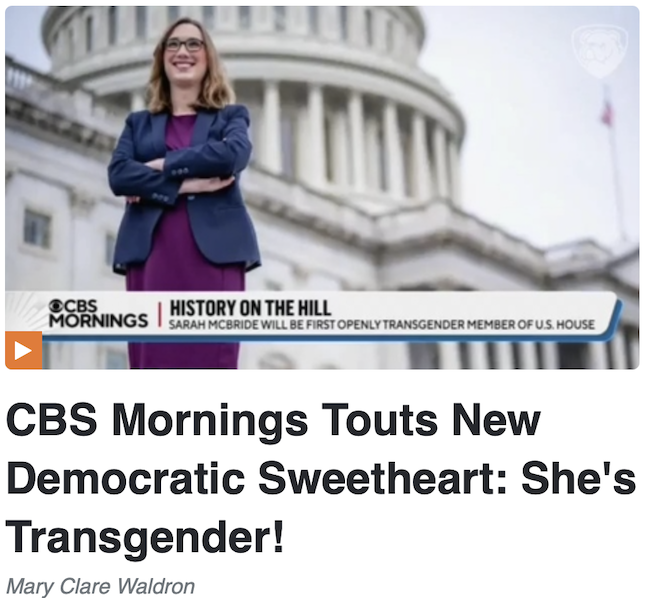This screenshot has width=646, height=598.
Task: Click 'Democratic Sweetheart: She's' headline line
Action: pos(321,478)
